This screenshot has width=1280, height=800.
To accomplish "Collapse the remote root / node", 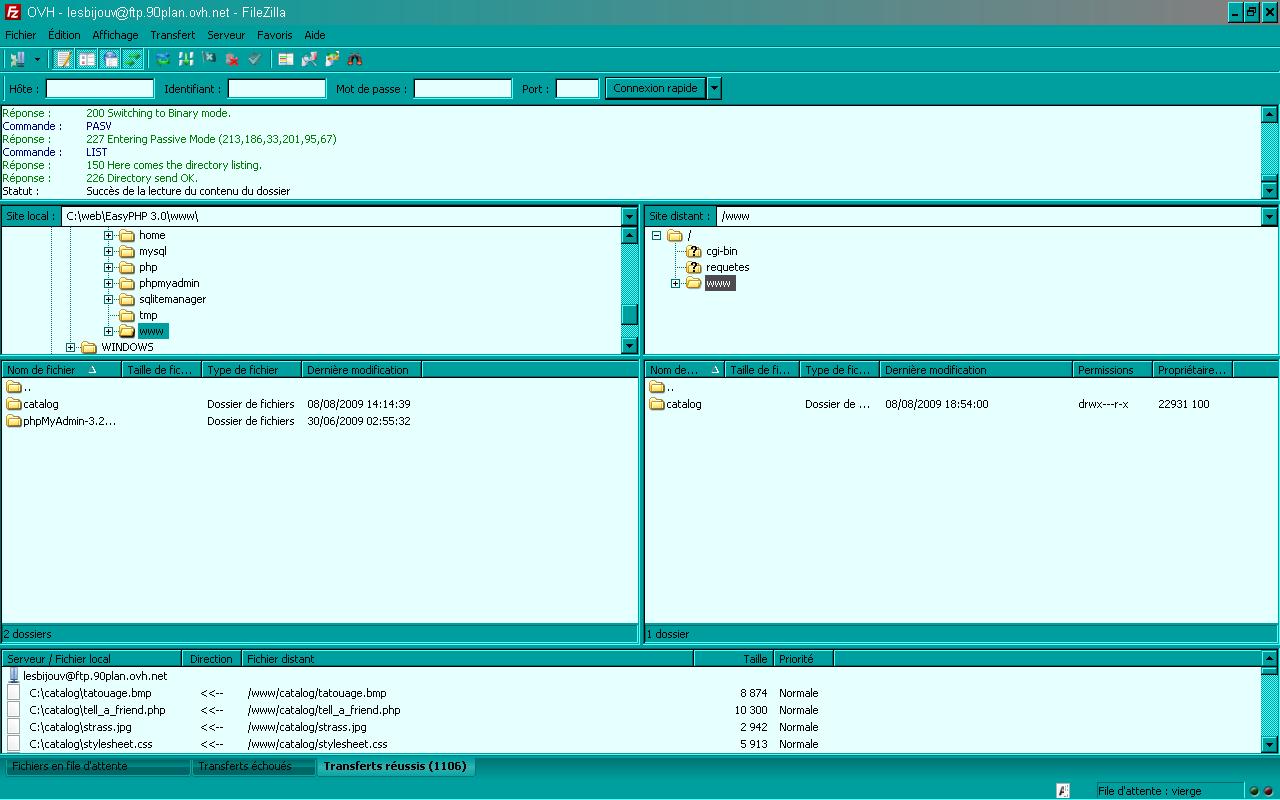I will click(656, 236).
